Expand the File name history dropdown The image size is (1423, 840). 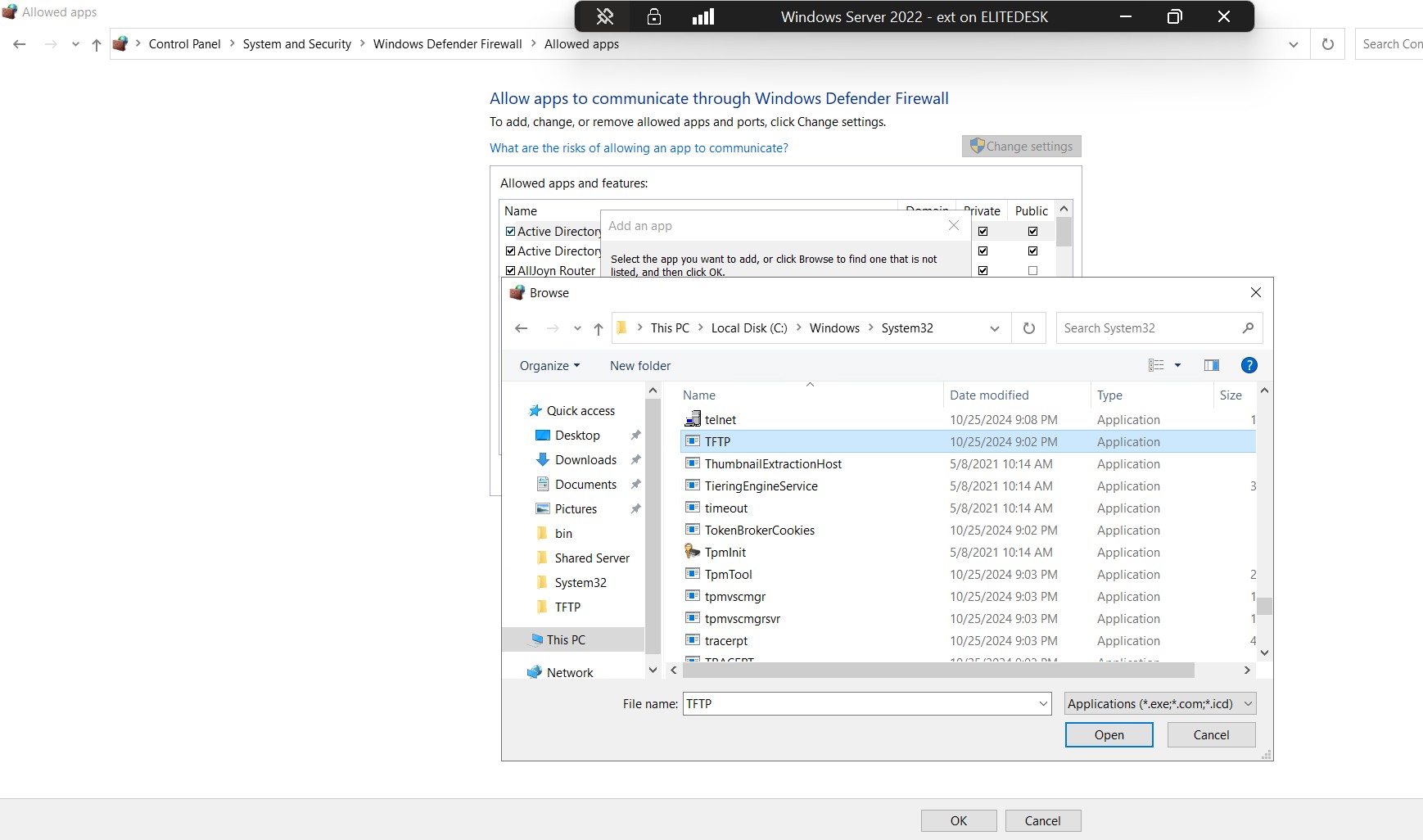1043,703
